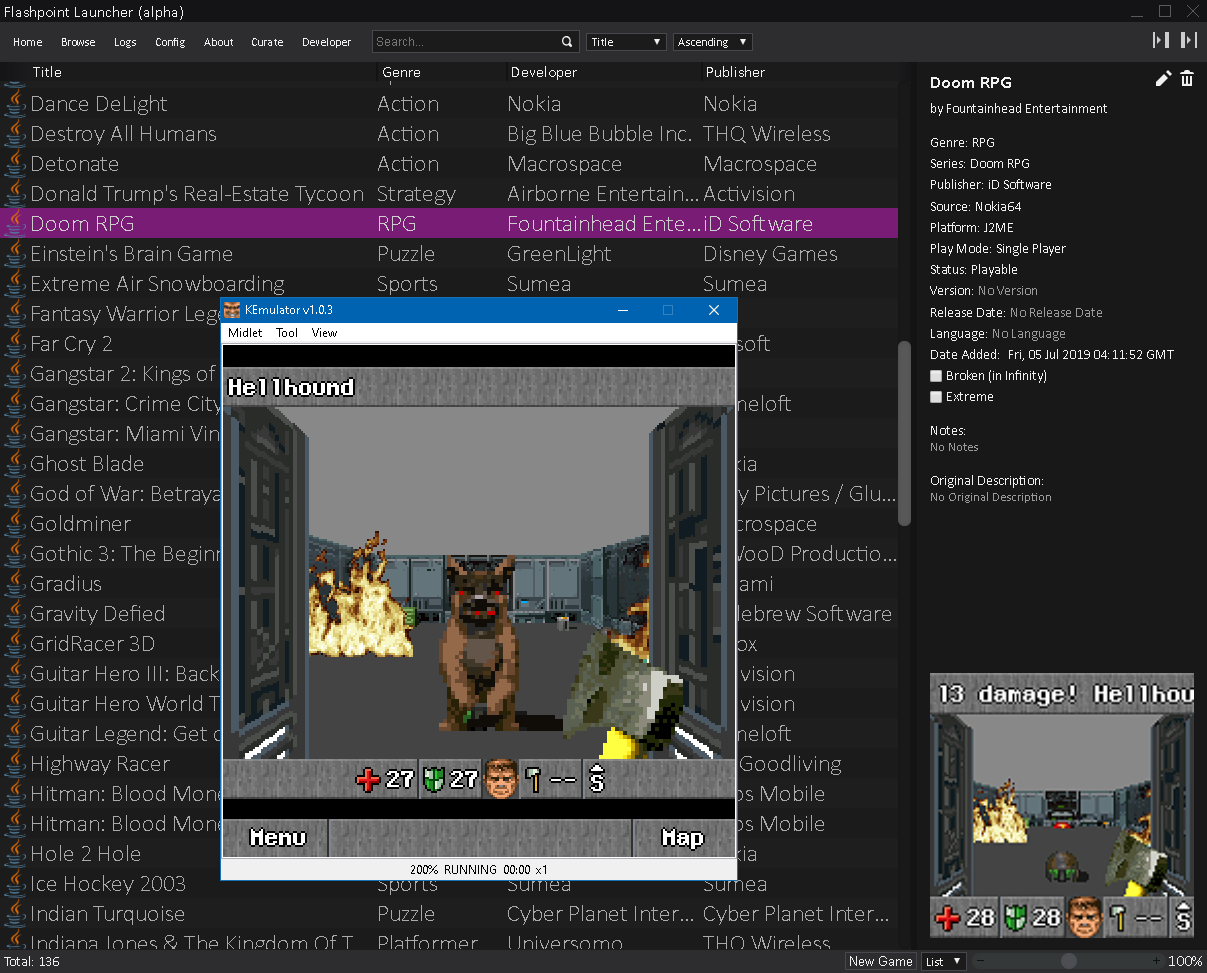The width and height of the screenshot is (1207, 973).
Task: Click the Java icon beside Highway Racer
Action: pos(14,764)
